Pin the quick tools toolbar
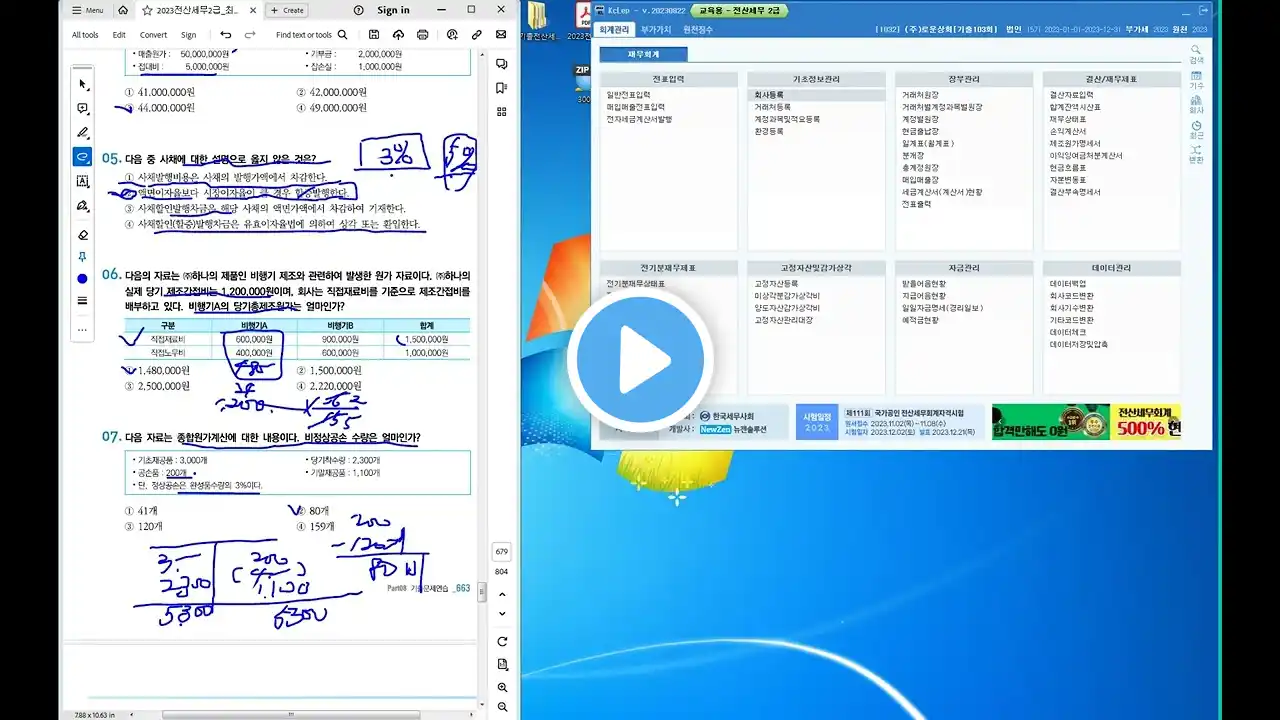Screen dimensions: 1280x720 point(82,257)
